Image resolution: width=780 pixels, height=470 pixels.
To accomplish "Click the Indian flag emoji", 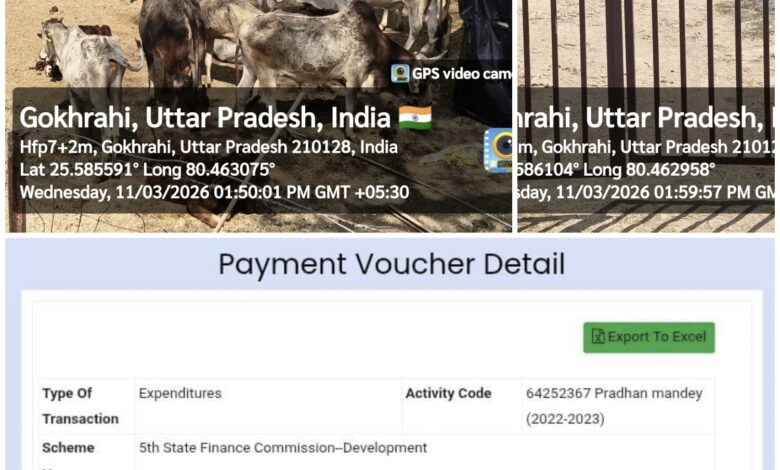I will 415,118.
